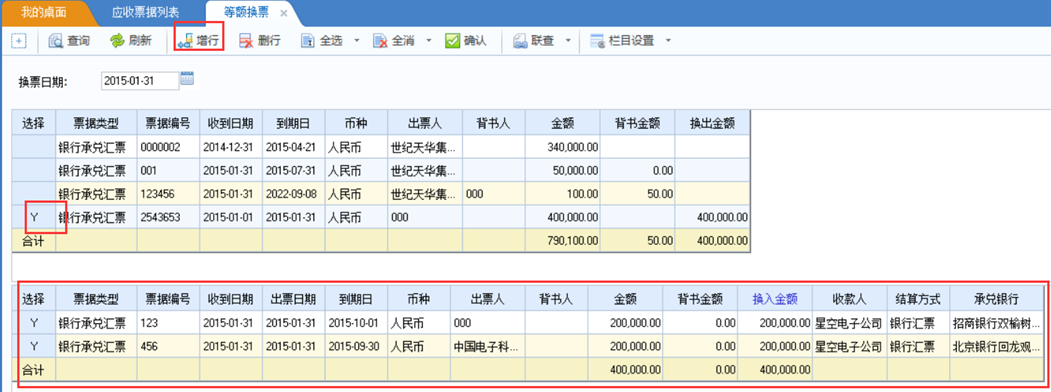Click bill number cell 0000002
The width and height of the screenshot is (1051, 392).
pos(168,147)
